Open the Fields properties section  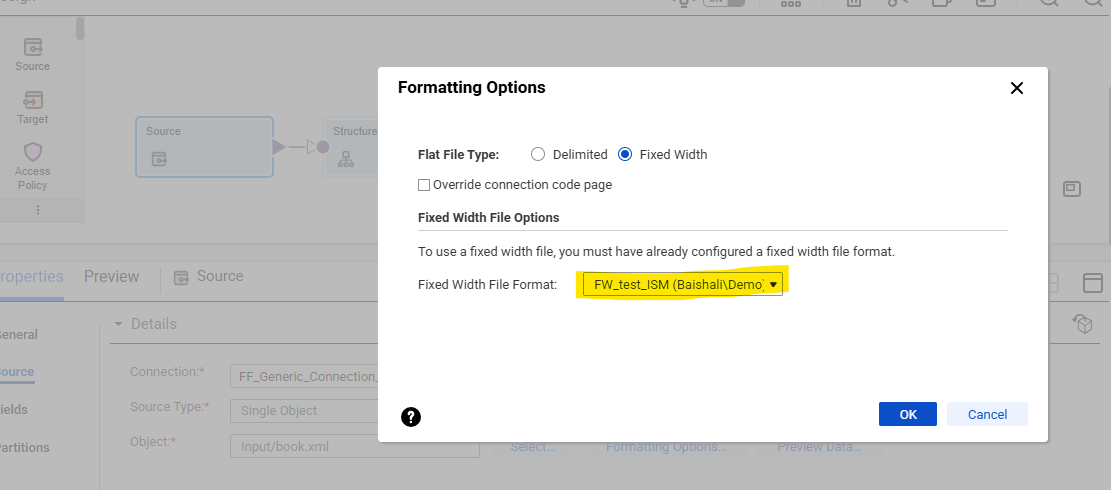[x=14, y=409]
